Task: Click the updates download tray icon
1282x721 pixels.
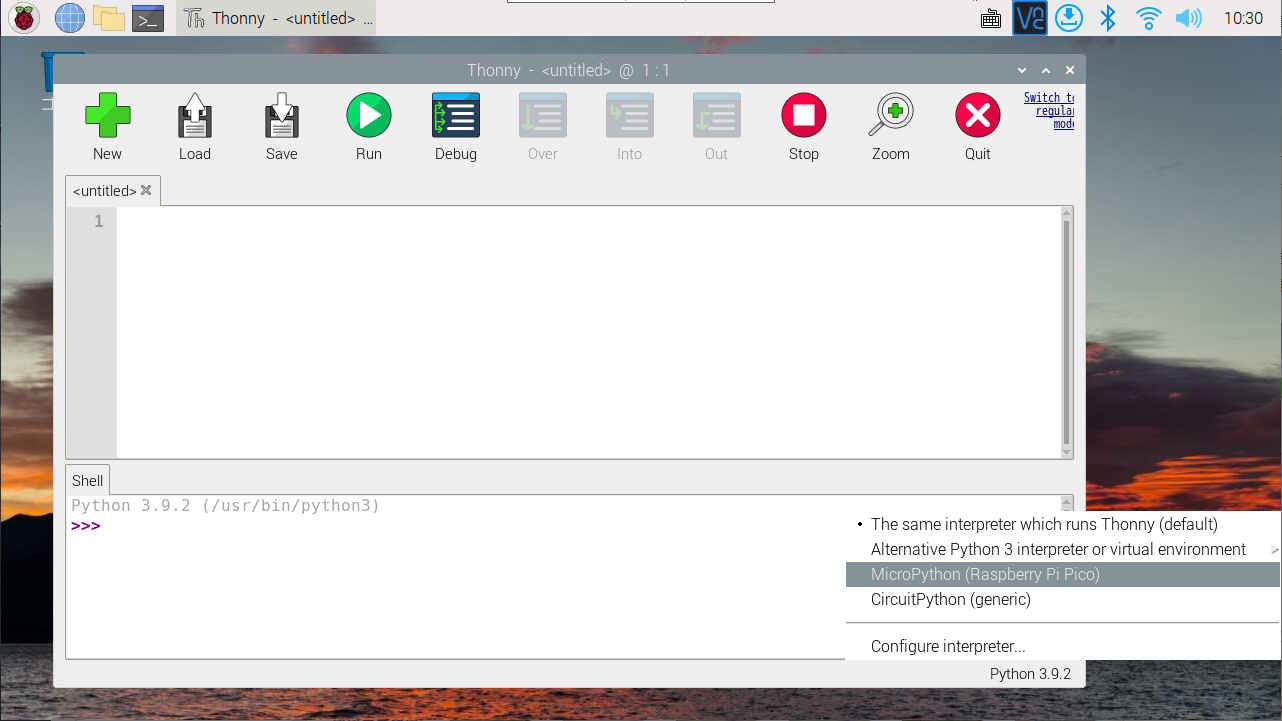Action: (x=1069, y=18)
